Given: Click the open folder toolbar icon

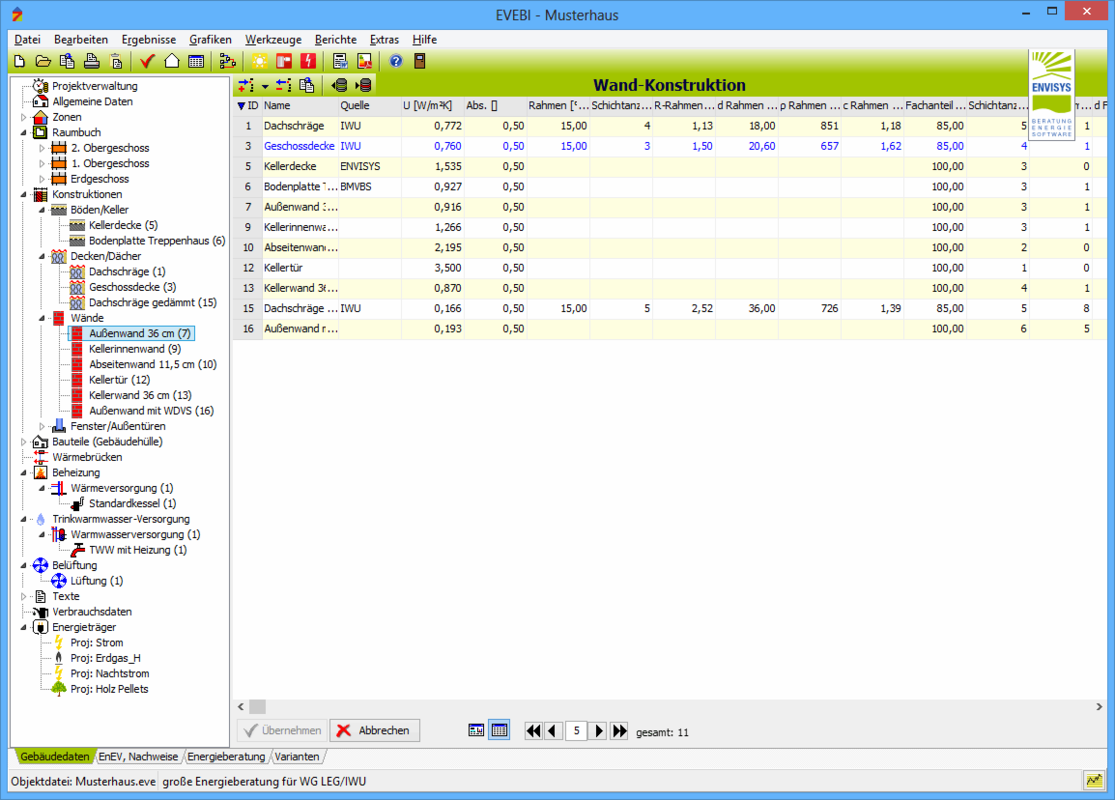Looking at the screenshot, I should (x=44, y=61).
